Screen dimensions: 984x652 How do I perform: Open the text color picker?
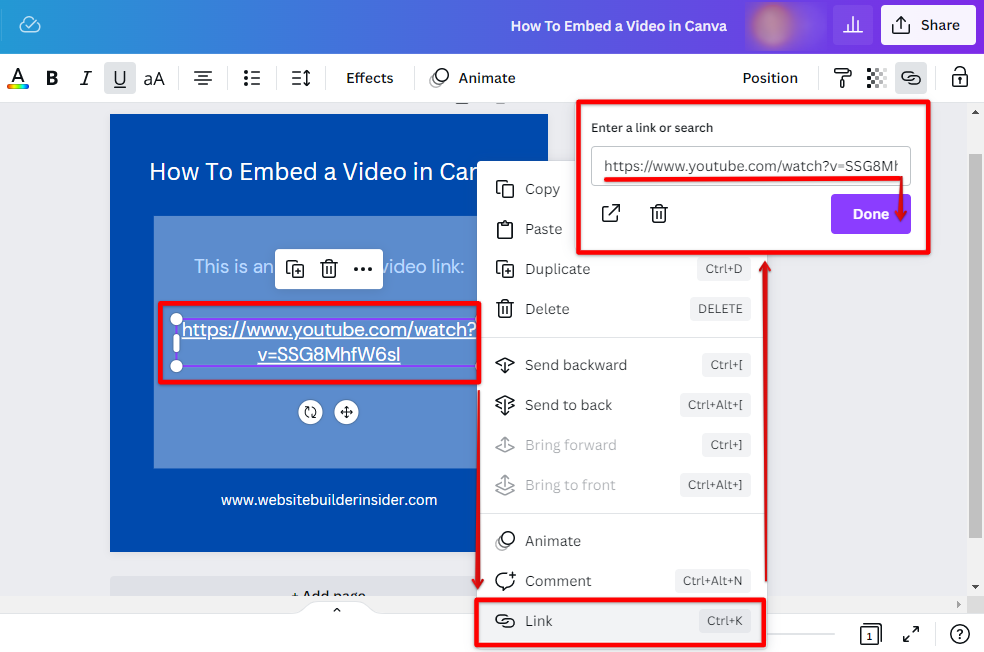coord(18,78)
